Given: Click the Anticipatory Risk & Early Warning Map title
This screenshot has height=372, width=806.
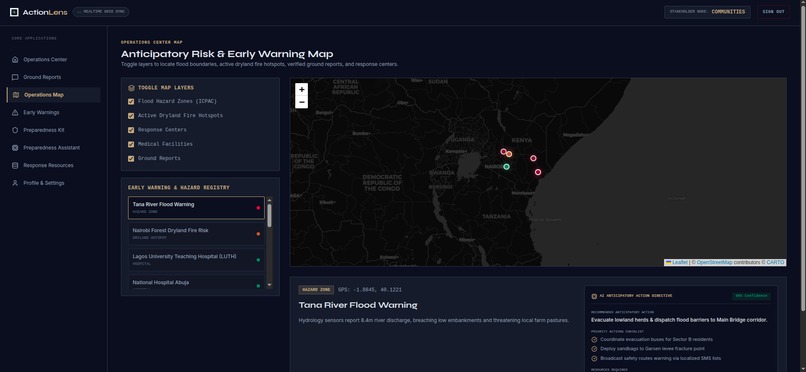Looking at the screenshot, I should (227, 54).
